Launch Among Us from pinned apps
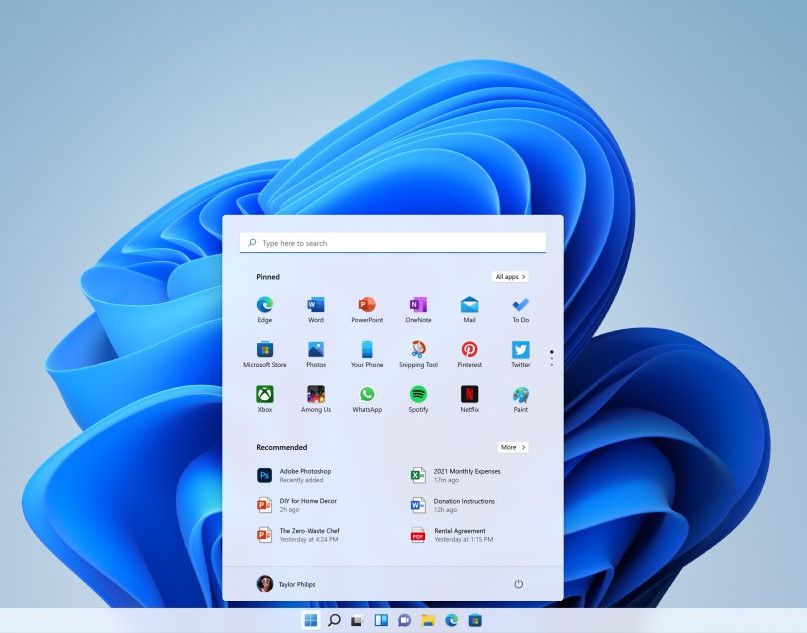The height and width of the screenshot is (633, 807). click(x=315, y=399)
